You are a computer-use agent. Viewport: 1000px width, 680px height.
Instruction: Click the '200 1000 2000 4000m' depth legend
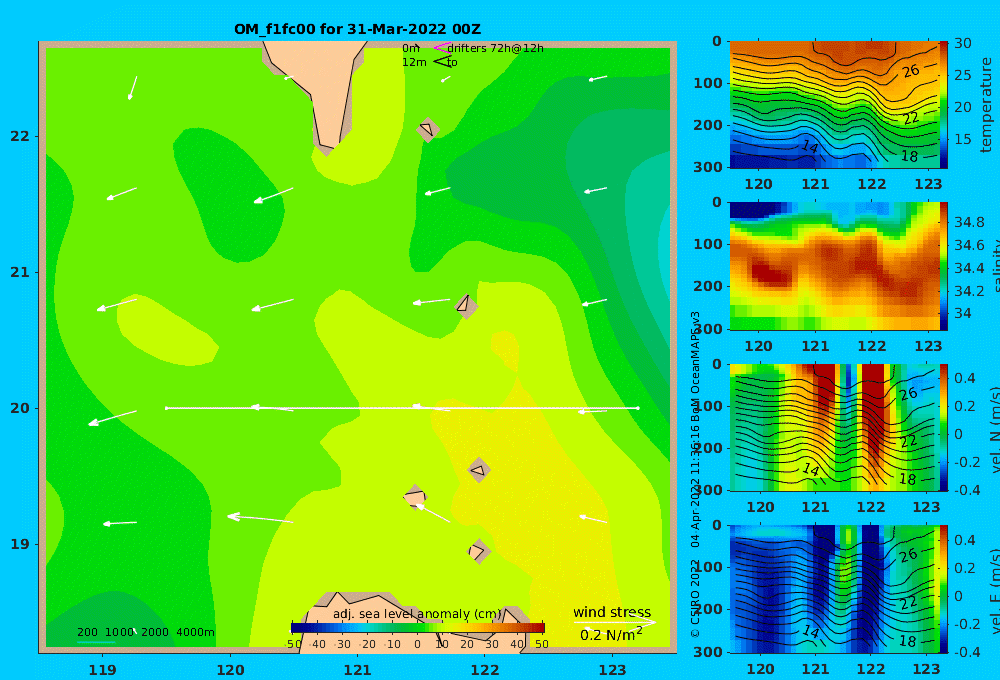click(x=145, y=632)
